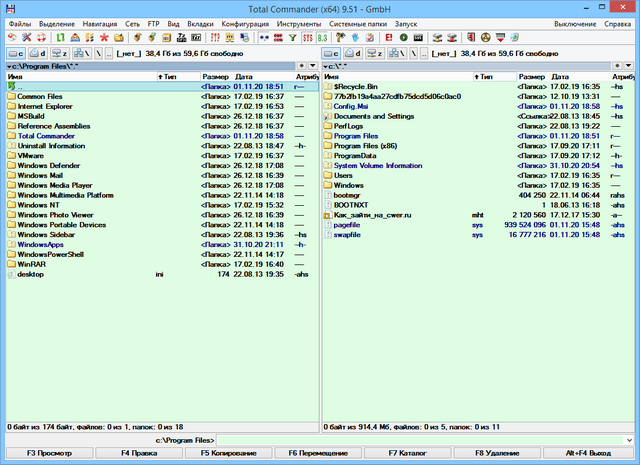This screenshot has height=465, width=640.
Task: Open left panel directory history dropdown arrow
Action: [x=313, y=65]
